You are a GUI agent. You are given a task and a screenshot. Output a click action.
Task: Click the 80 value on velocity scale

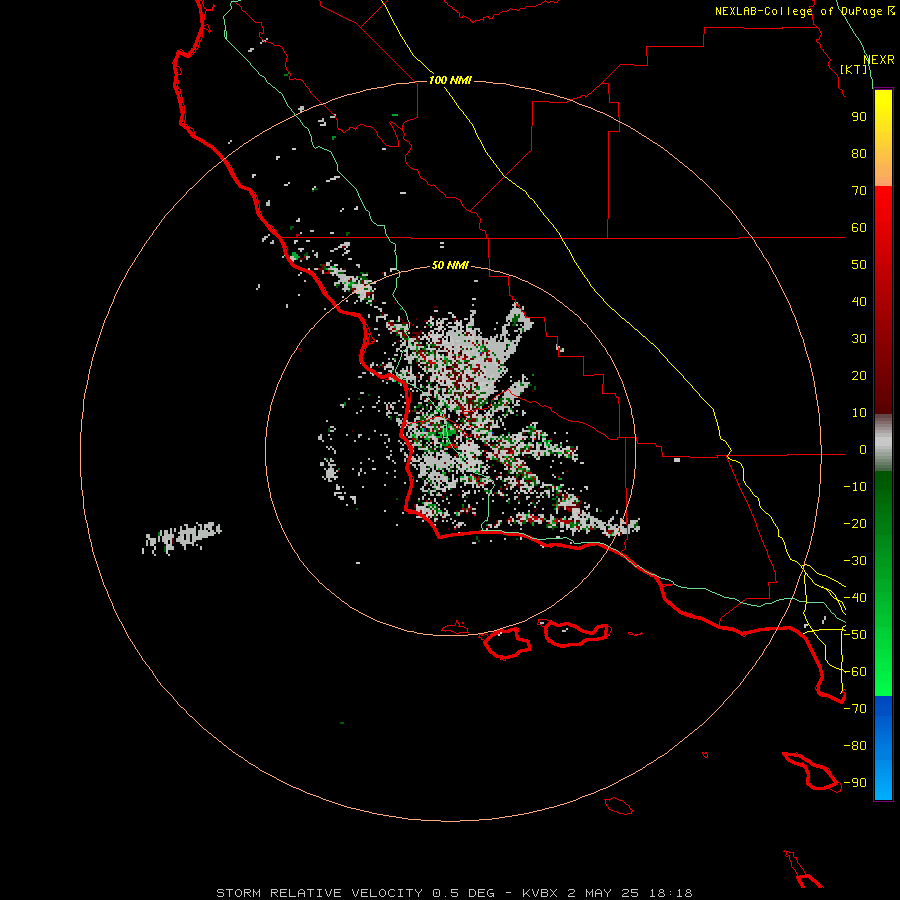tap(859, 154)
